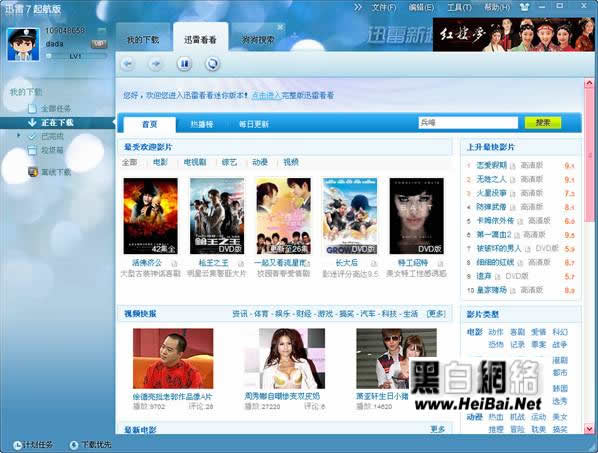Open the 更新至26集 poster
Viewport: 598px width, 453px height.
[x=283, y=216]
